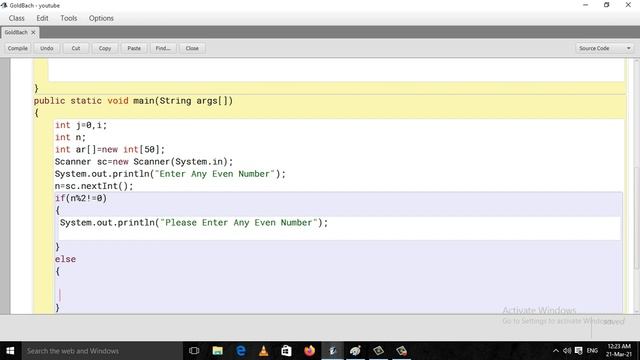Click the Compile button
This screenshot has height=360, width=640.
pos(18,48)
